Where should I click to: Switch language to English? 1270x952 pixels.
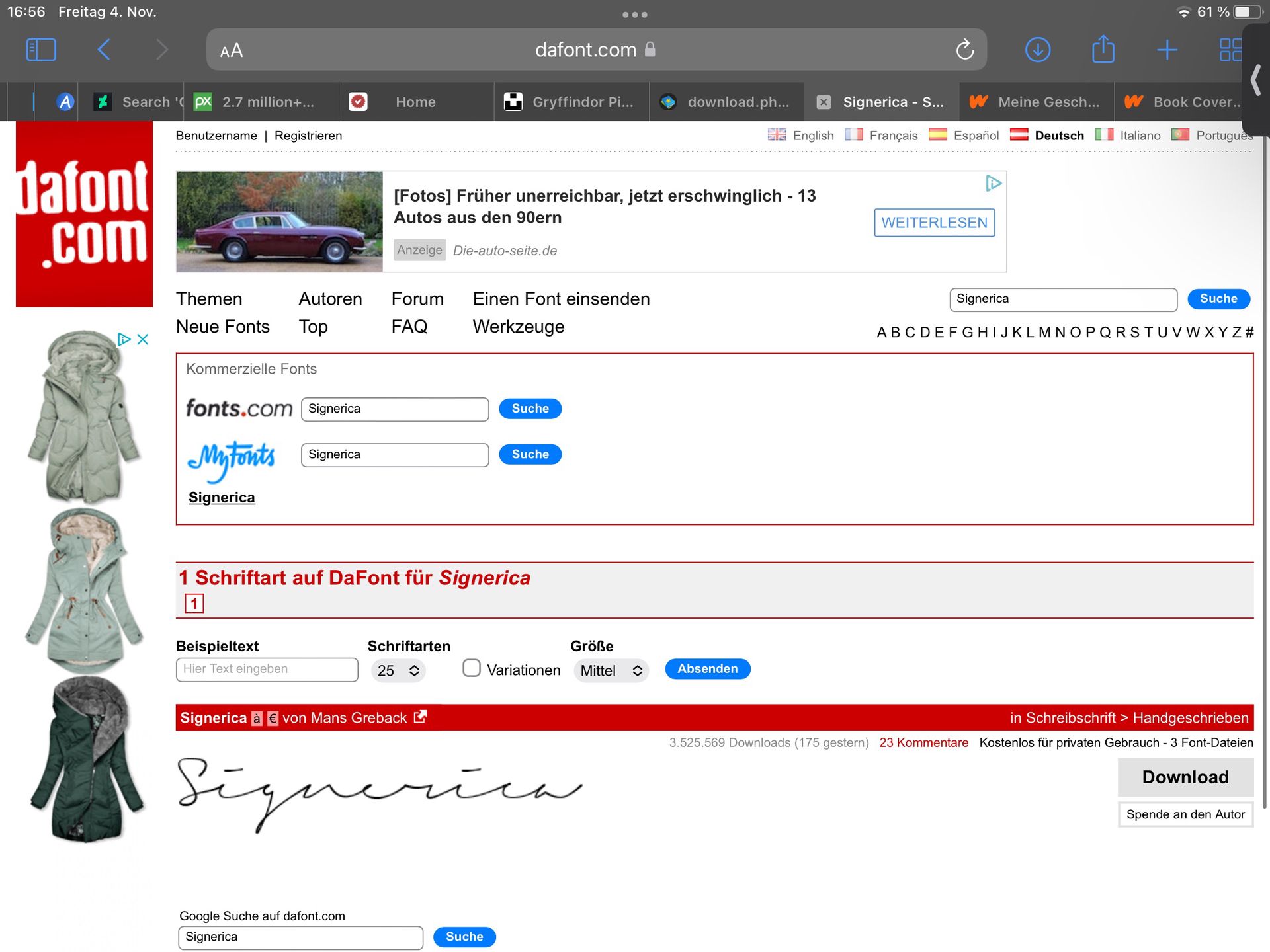click(801, 136)
